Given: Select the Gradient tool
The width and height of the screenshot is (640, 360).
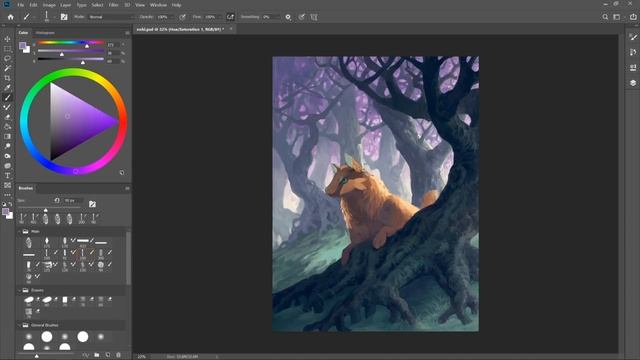Looking at the screenshot, I should (x=7, y=137).
